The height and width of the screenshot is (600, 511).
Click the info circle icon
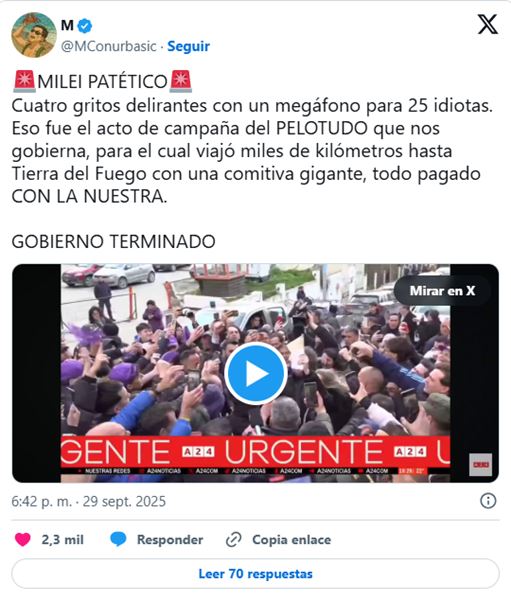tap(488, 501)
